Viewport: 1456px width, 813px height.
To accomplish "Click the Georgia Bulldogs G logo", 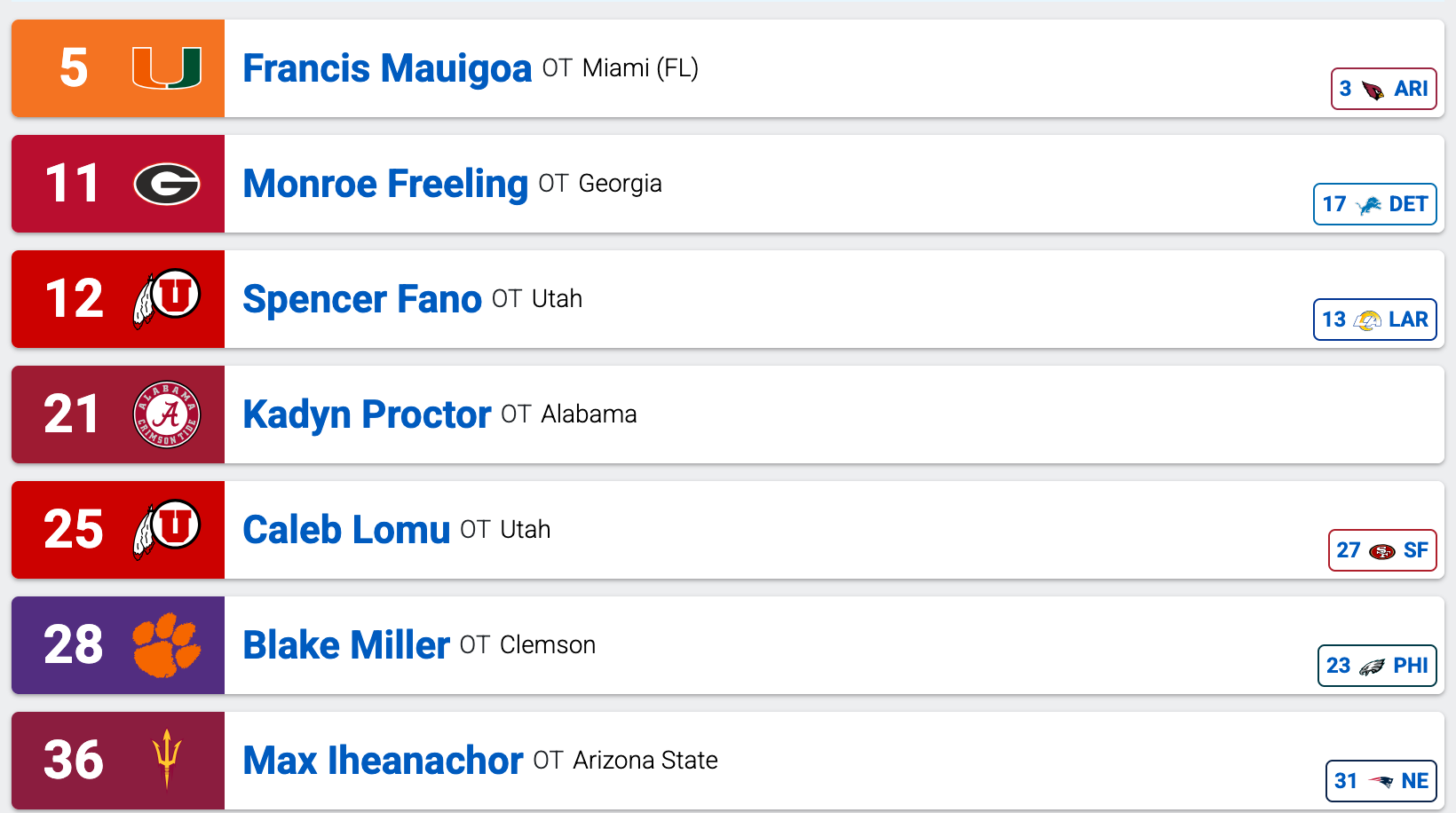I will click(x=167, y=184).
